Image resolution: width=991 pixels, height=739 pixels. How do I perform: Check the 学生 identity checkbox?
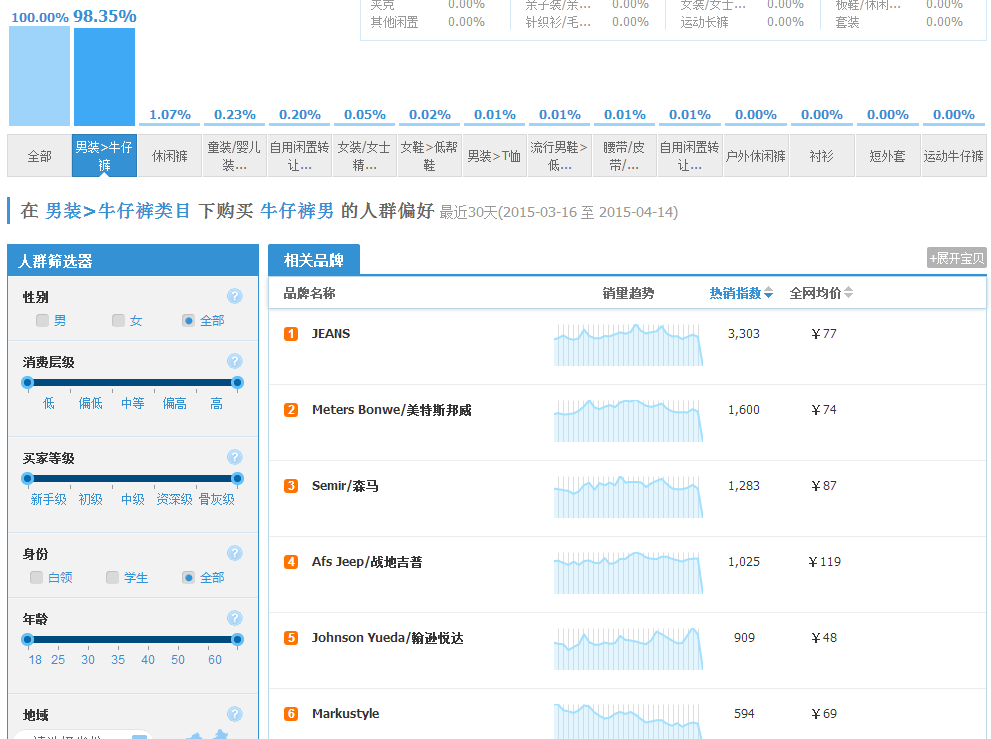(x=112, y=577)
